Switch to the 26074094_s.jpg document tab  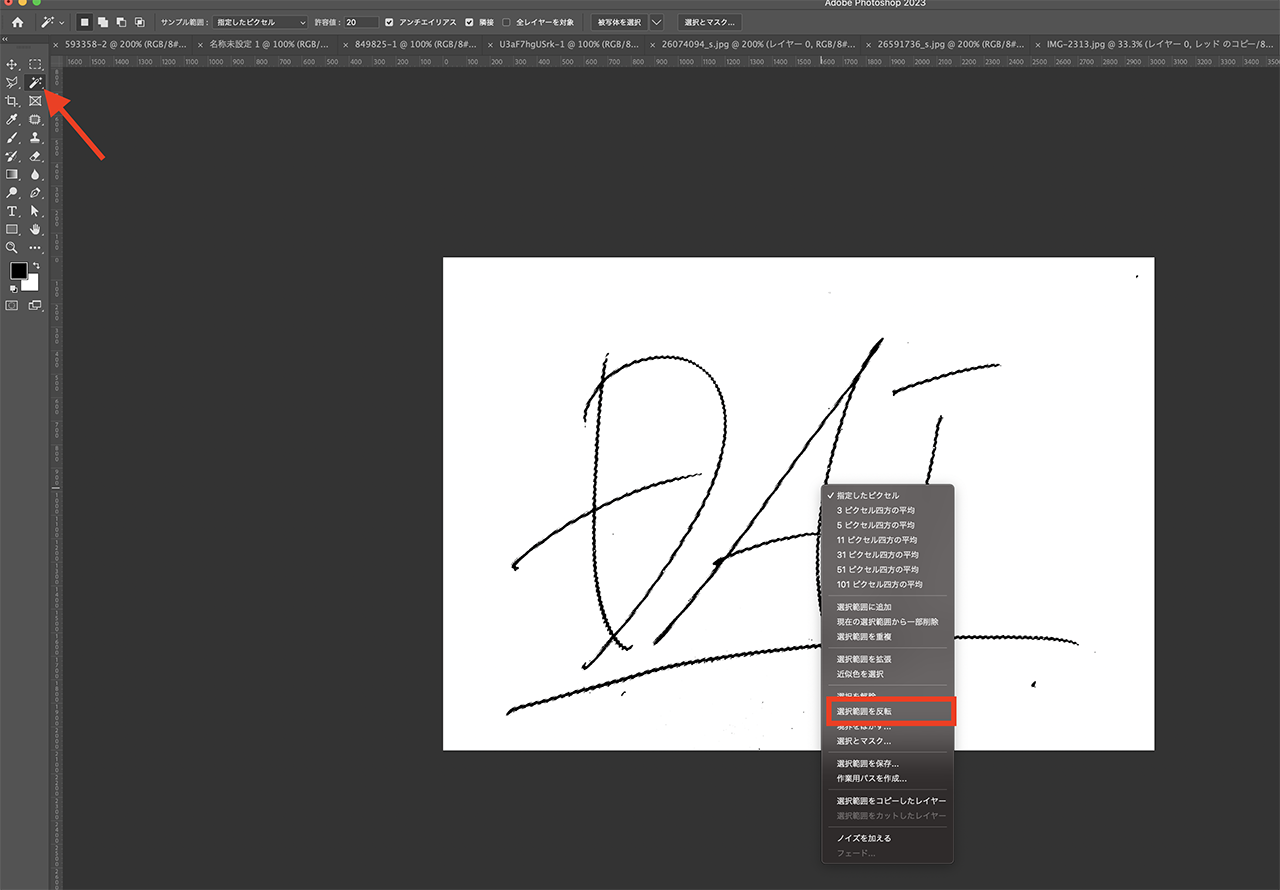tap(759, 45)
